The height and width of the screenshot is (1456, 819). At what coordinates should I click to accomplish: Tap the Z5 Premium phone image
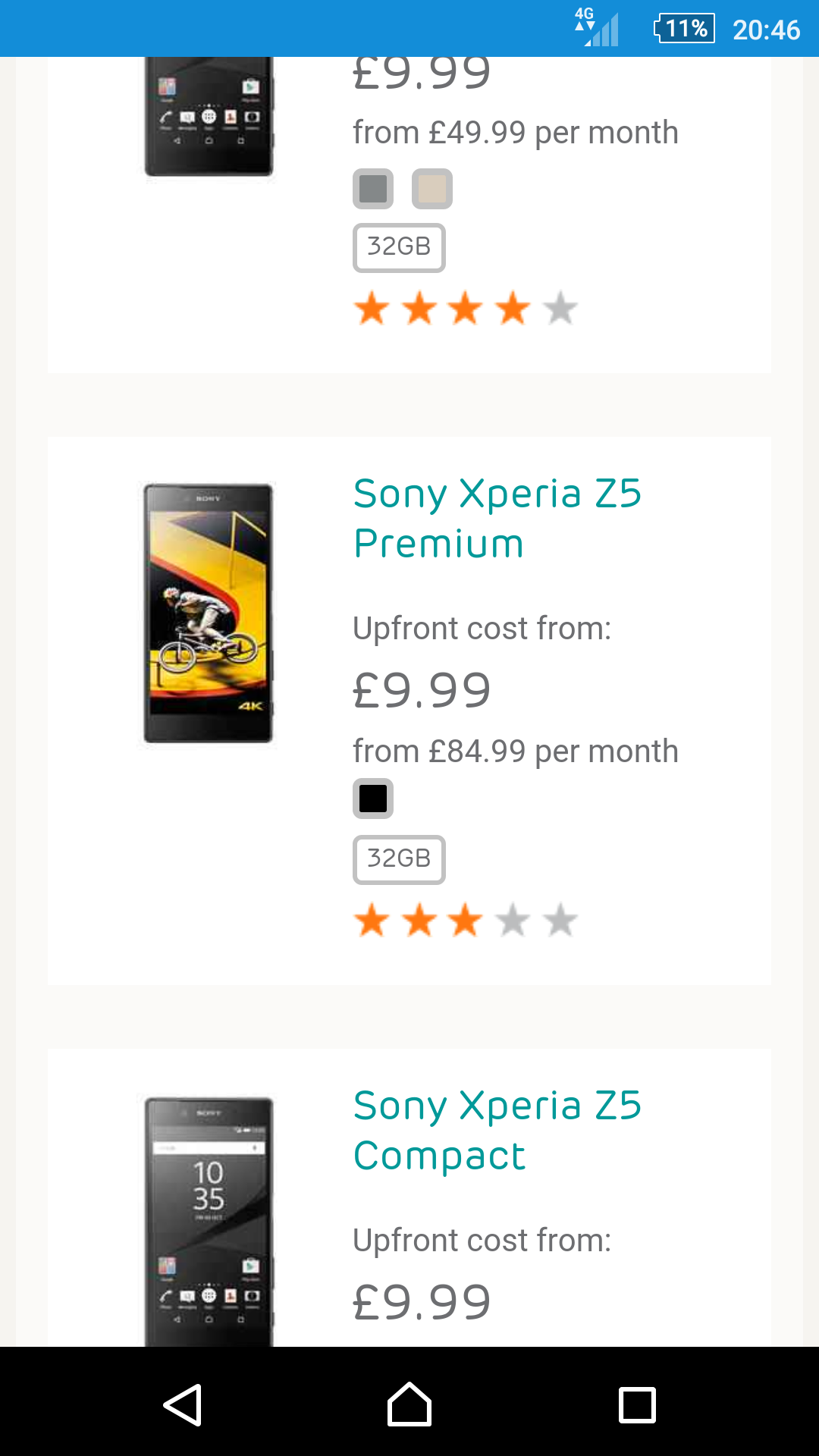[x=209, y=613]
